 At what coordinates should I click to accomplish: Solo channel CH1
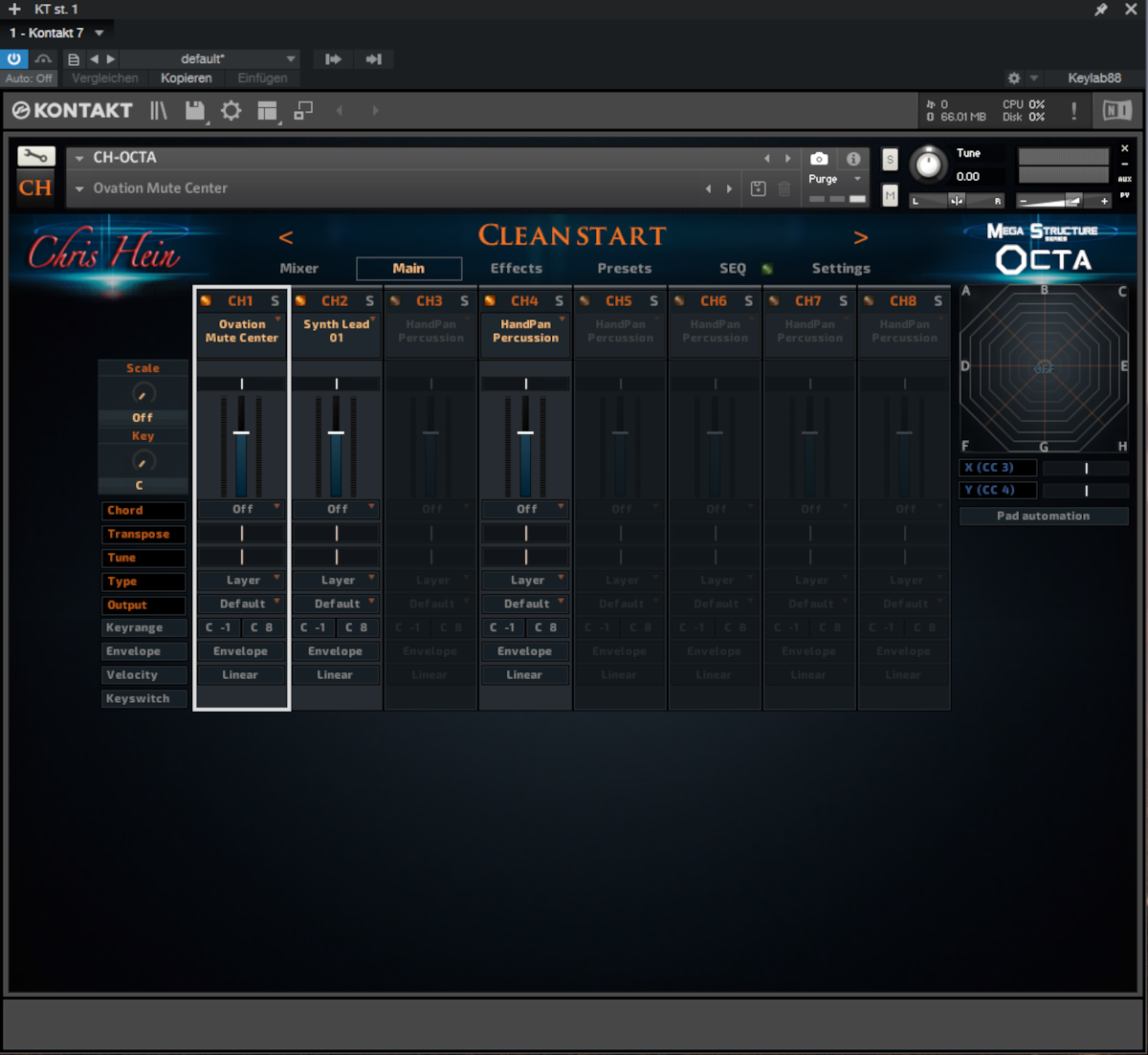coord(276,300)
